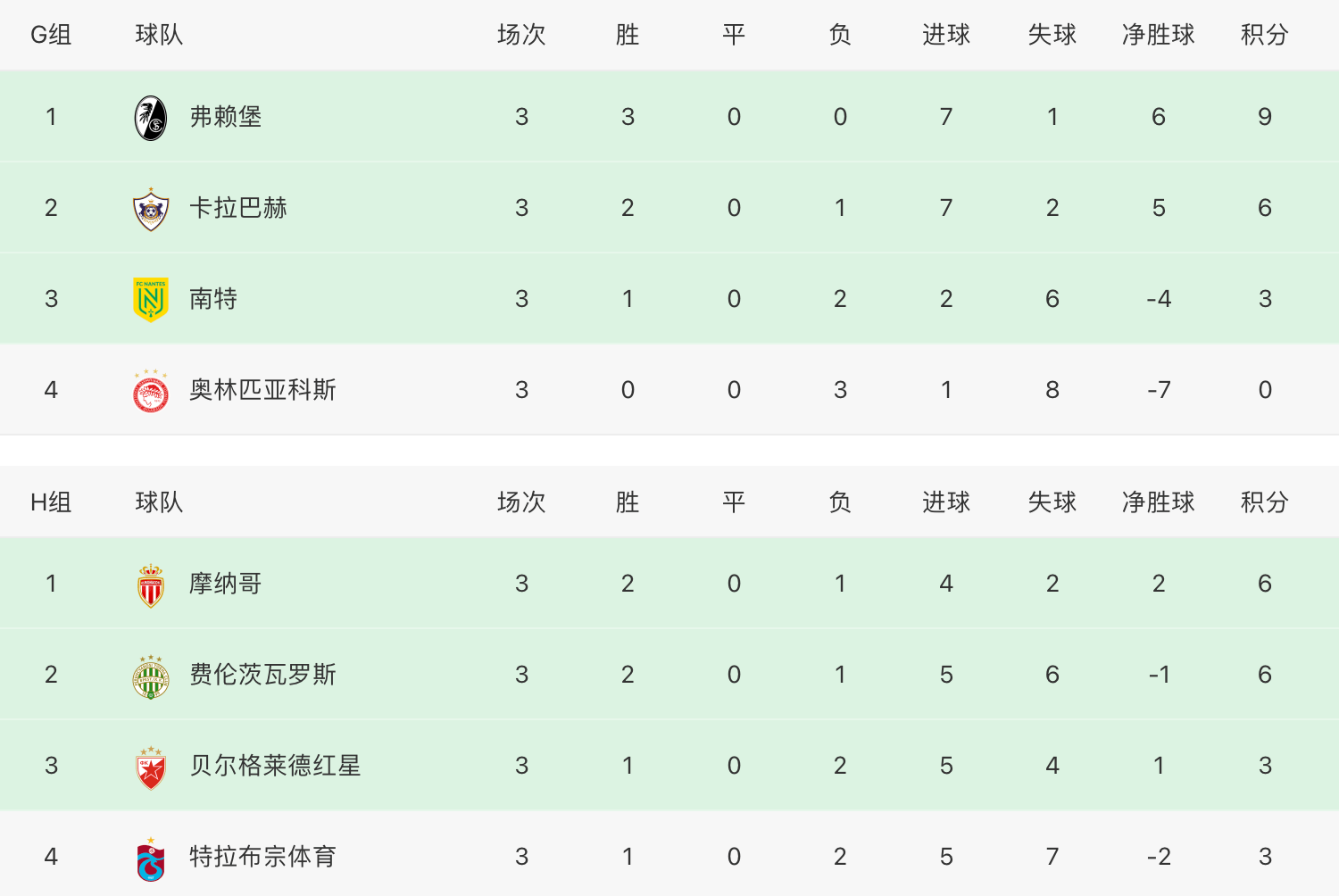Click 积分 column header in G组 table

[x=1265, y=35]
